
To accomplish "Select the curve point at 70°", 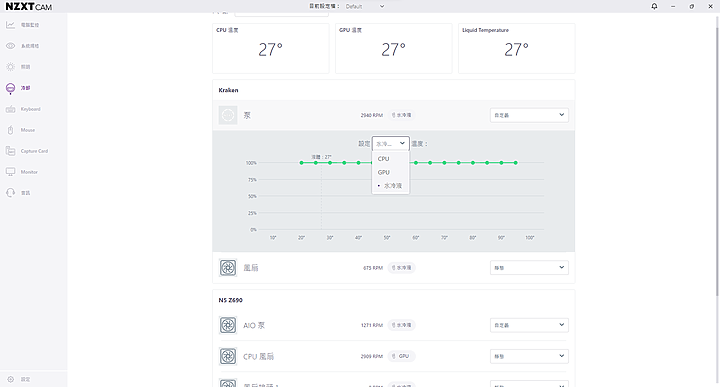I will tap(444, 163).
